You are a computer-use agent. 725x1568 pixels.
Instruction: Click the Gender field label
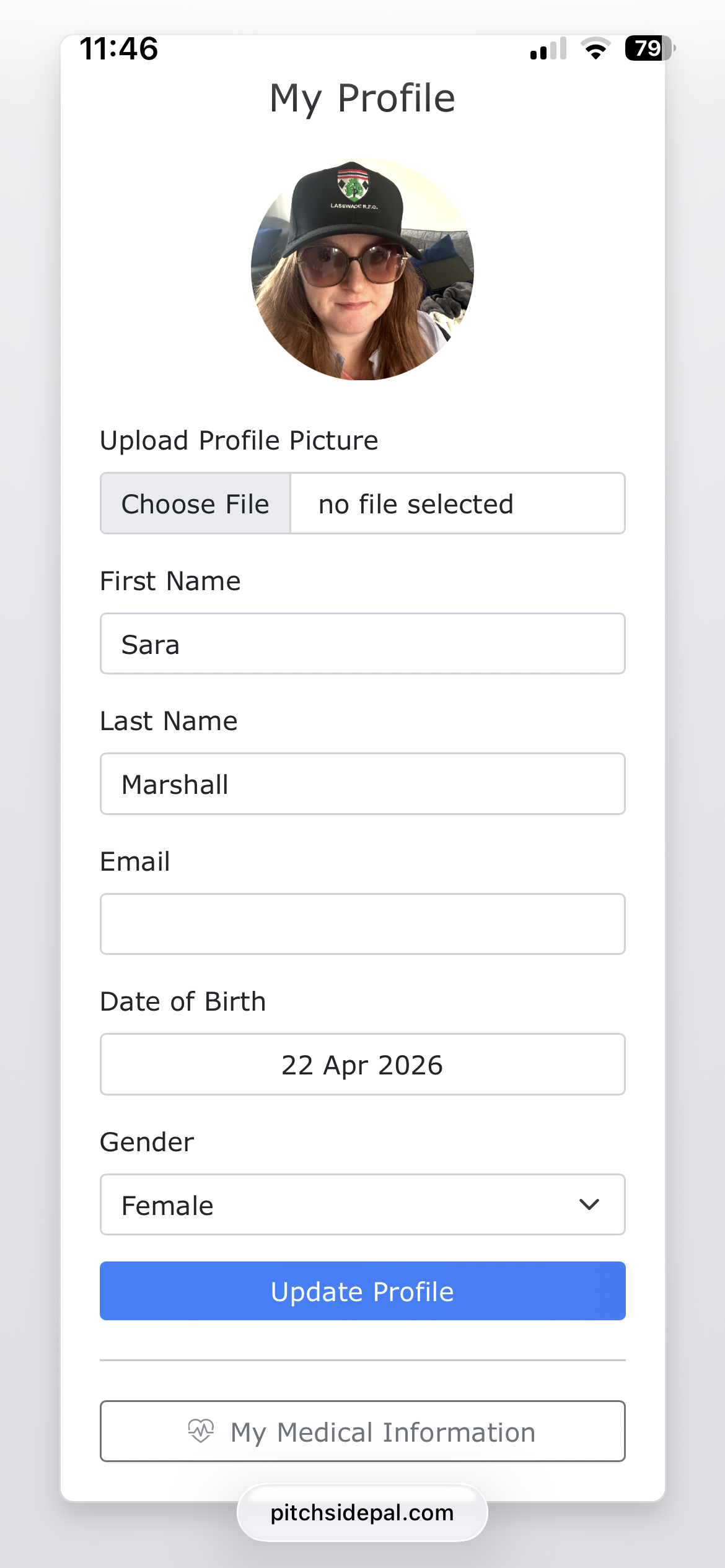point(147,1142)
